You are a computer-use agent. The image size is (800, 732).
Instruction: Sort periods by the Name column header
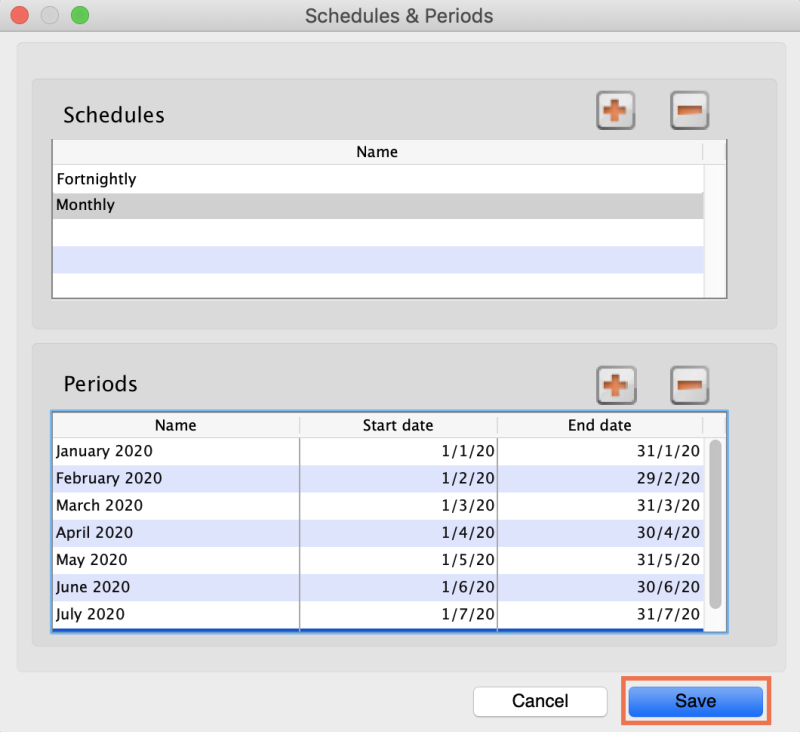coord(175,424)
